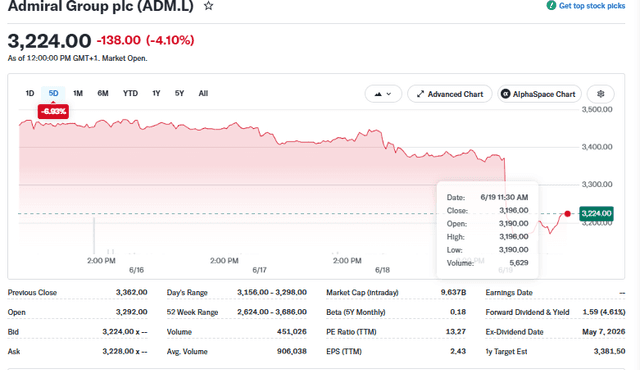Add ADM.L to watchlist with star icon

[x=209, y=6]
